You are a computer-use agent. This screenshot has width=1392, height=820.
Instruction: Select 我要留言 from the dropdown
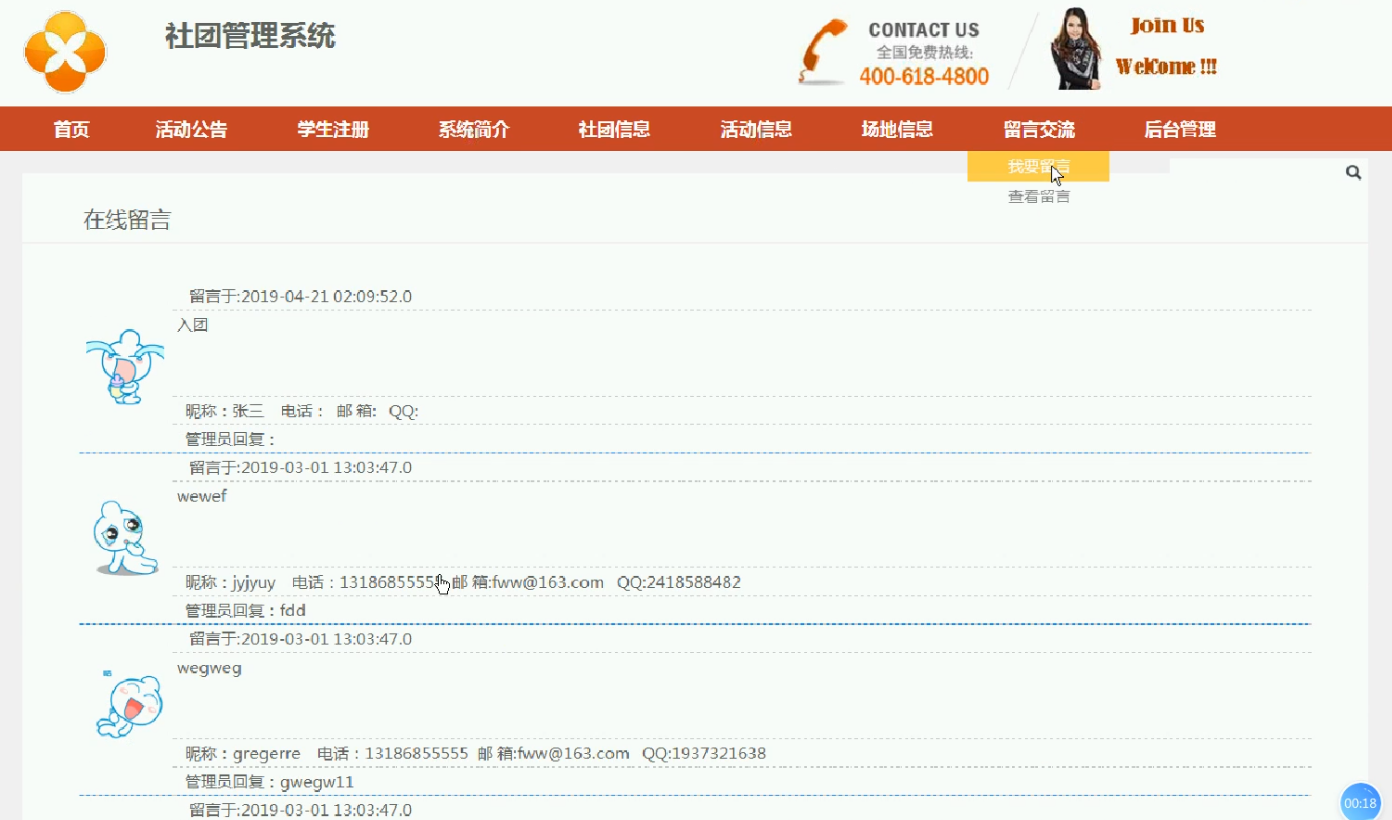[x=1037, y=166]
